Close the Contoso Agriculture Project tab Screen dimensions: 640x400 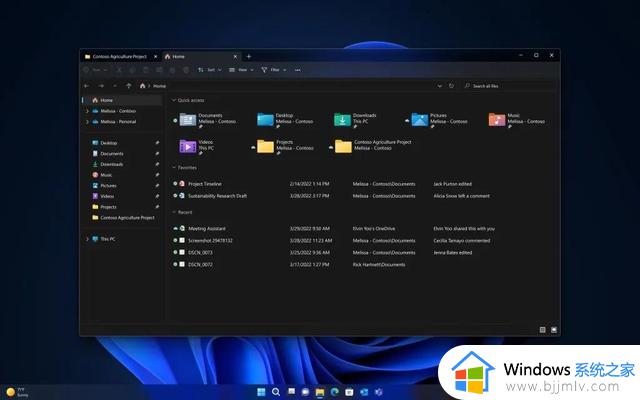(x=156, y=57)
